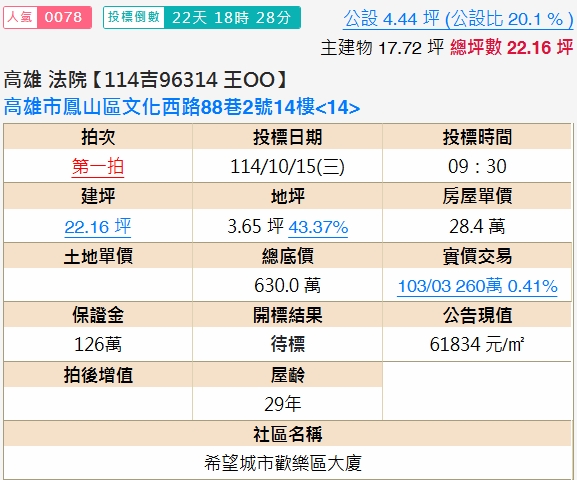577x480 pixels.
Task: Click the 總坪數 22.16 坪 red text
Action: click(511, 47)
